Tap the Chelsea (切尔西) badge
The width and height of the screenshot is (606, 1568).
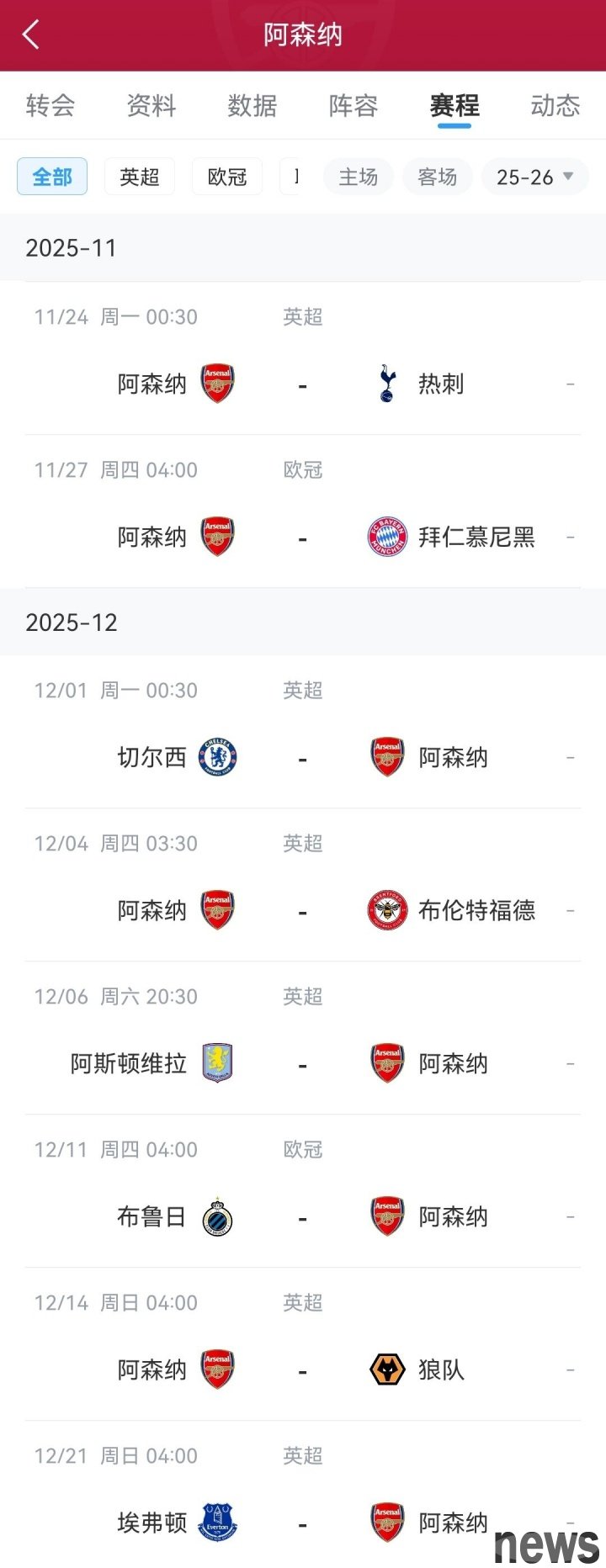(218, 757)
